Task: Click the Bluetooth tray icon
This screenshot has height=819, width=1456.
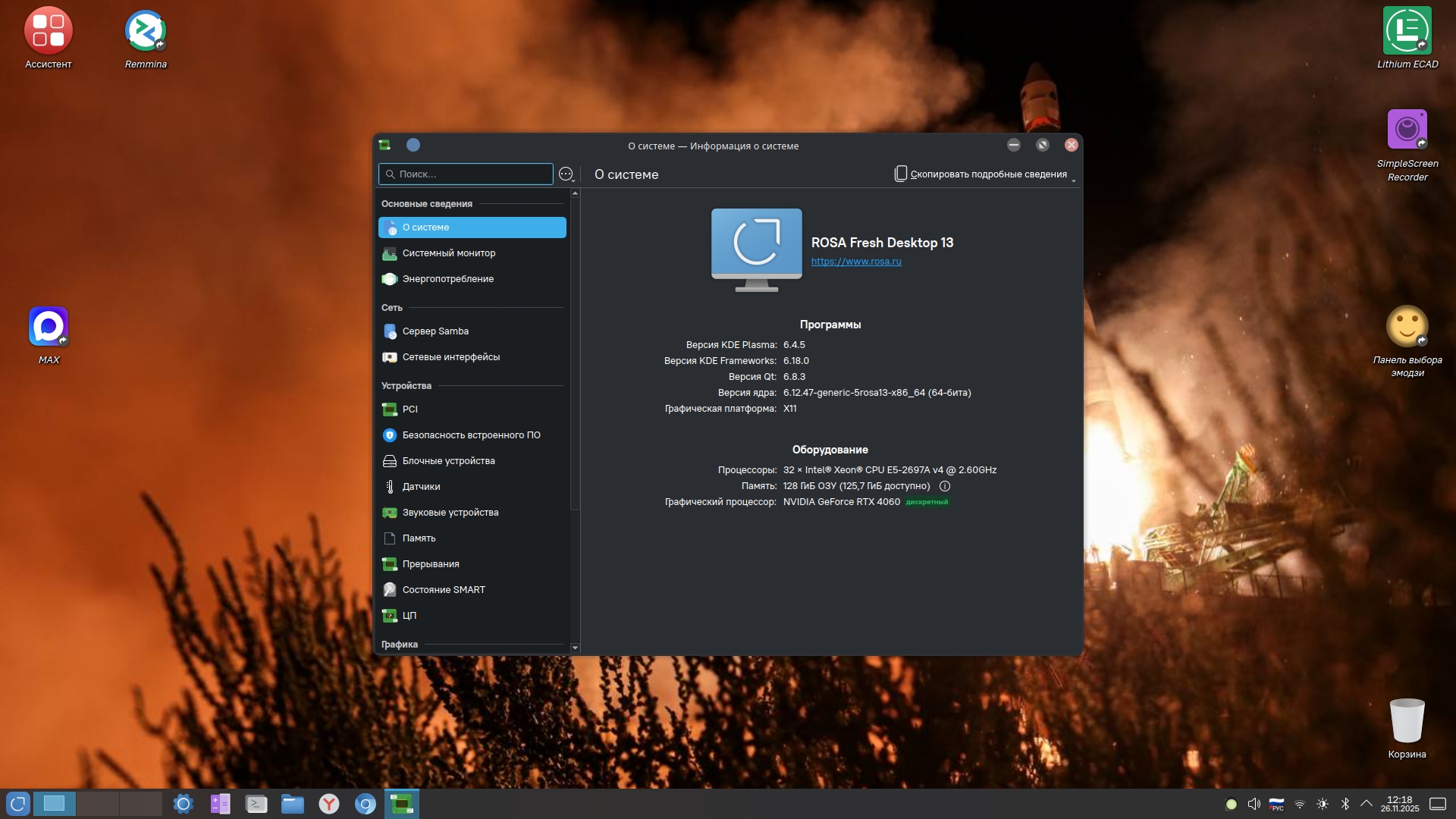Action: point(1345,804)
